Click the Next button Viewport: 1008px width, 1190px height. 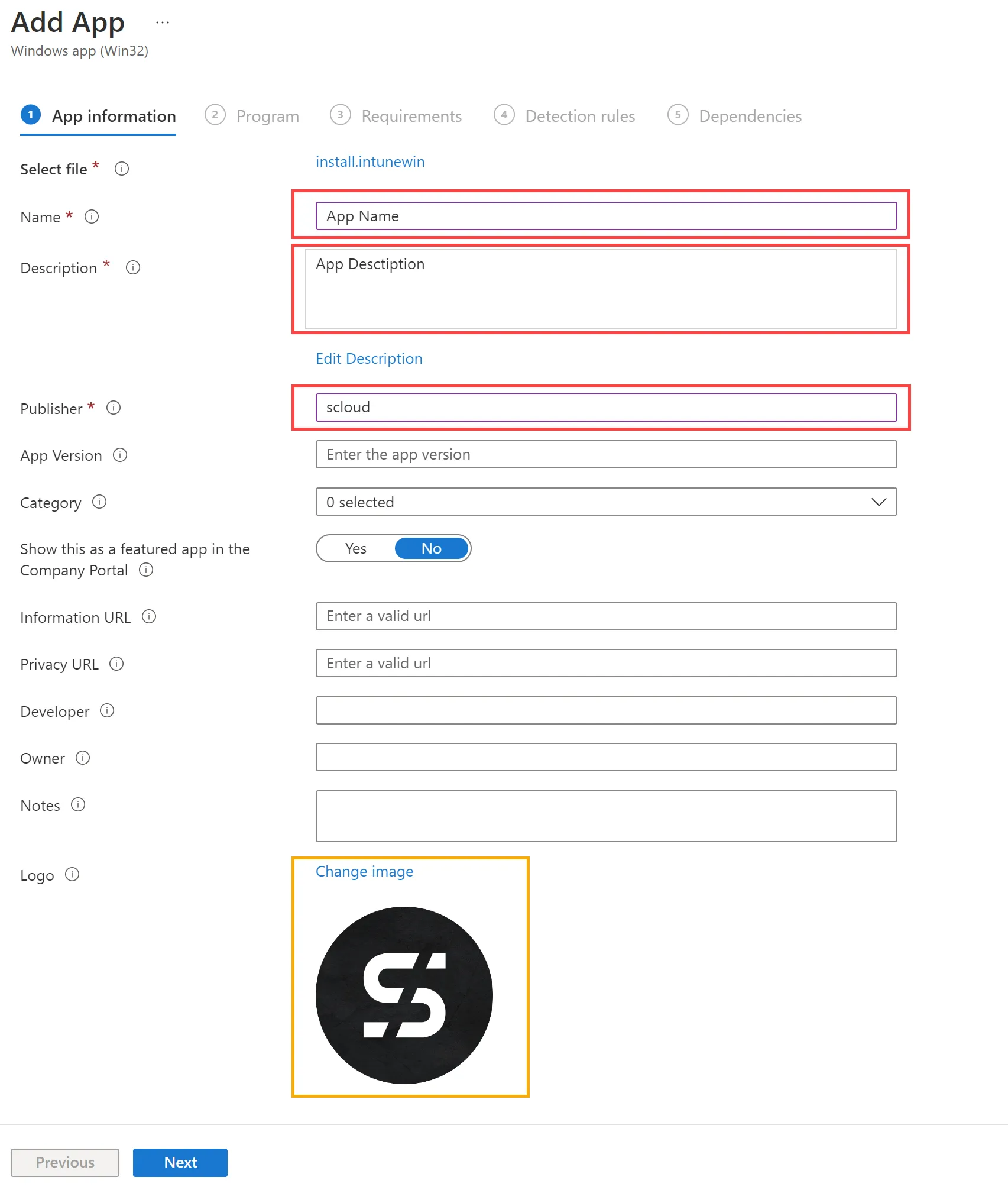pyautogui.click(x=180, y=1162)
